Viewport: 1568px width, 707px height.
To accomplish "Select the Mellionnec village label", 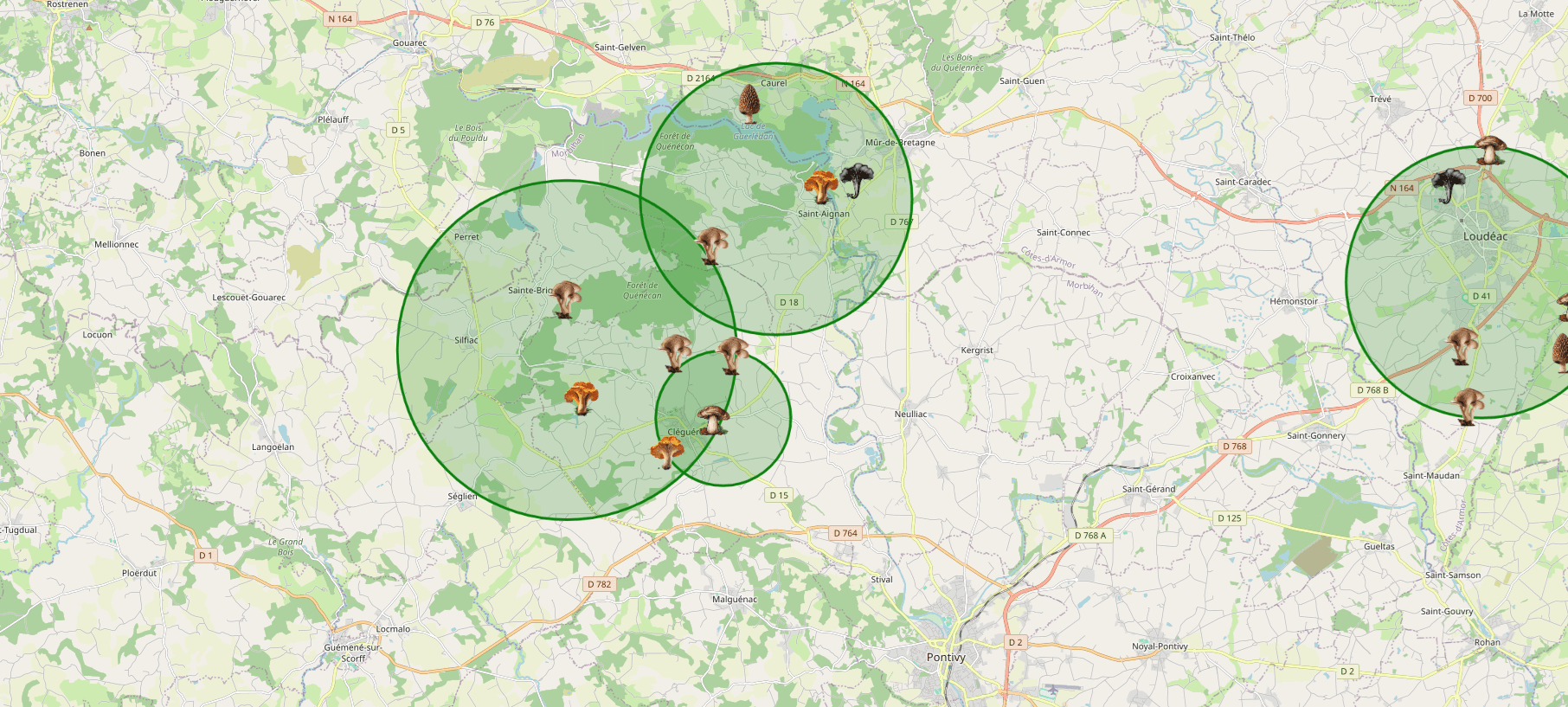I will click(x=117, y=244).
